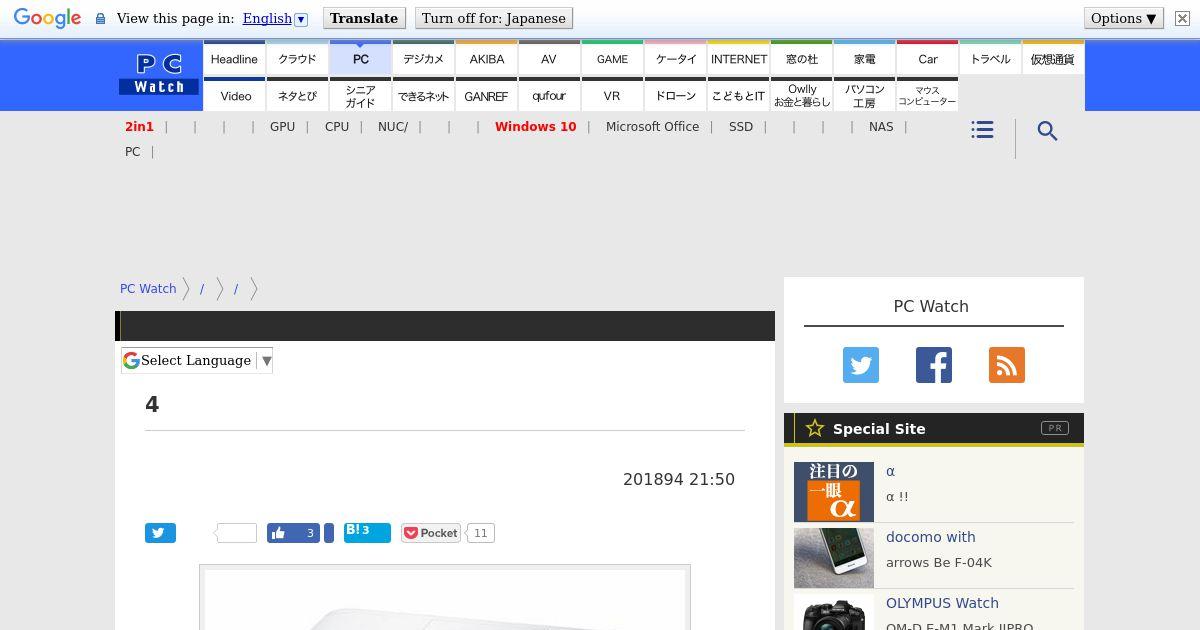Click the magnifier search icon
The width and height of the screenshot is (1200, 630).
coord(1047,131)
